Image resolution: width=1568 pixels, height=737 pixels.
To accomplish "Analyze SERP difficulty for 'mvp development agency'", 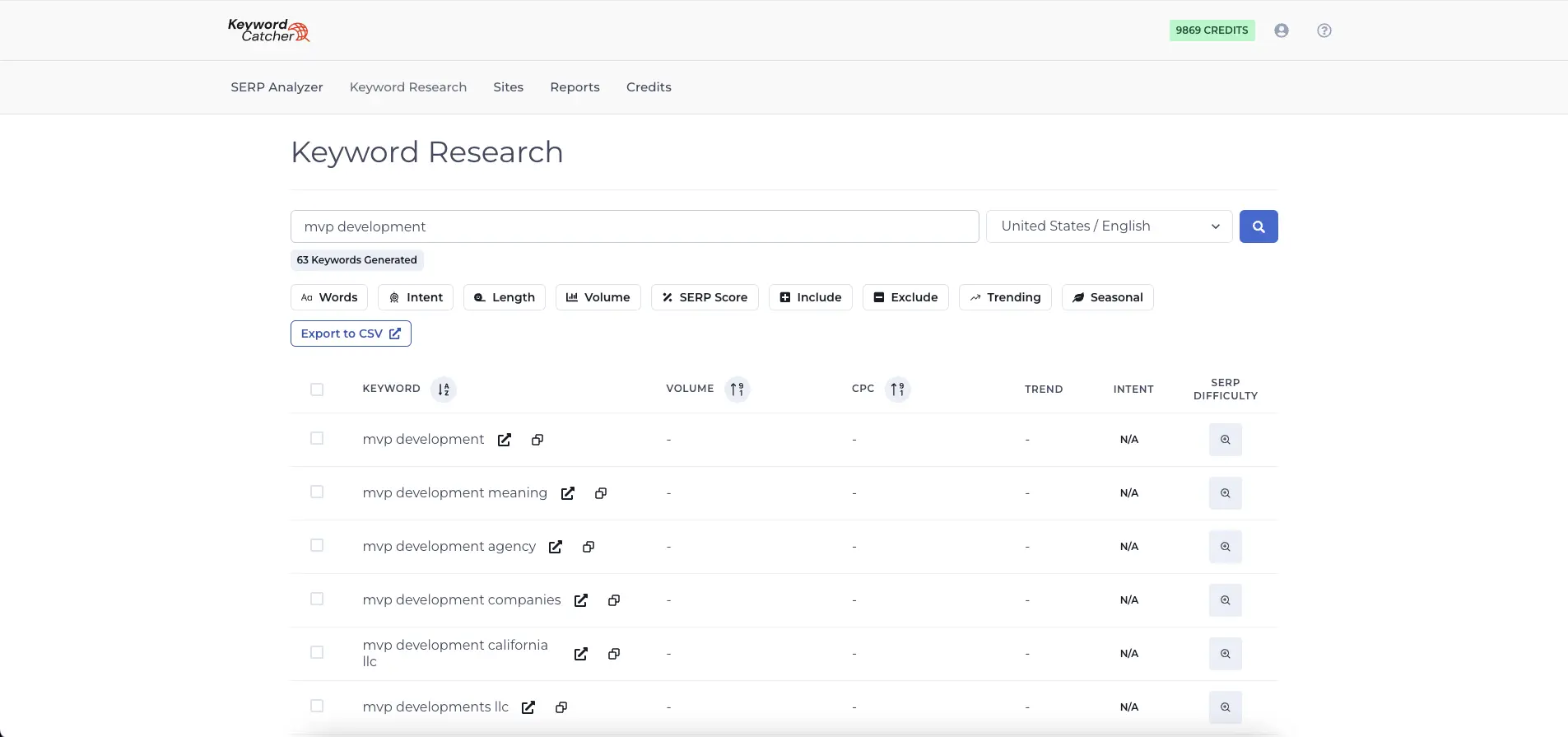I will (1226, 547).
